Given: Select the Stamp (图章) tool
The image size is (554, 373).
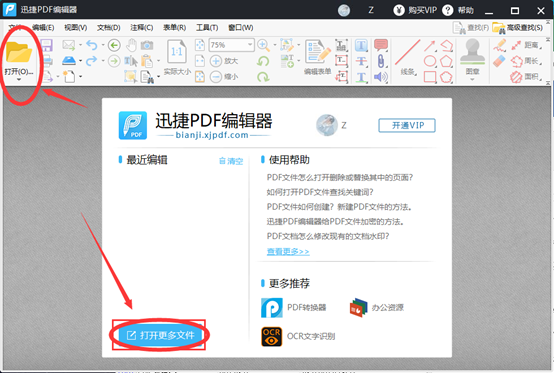Looking at the screenshot, I should click(472, 52).
